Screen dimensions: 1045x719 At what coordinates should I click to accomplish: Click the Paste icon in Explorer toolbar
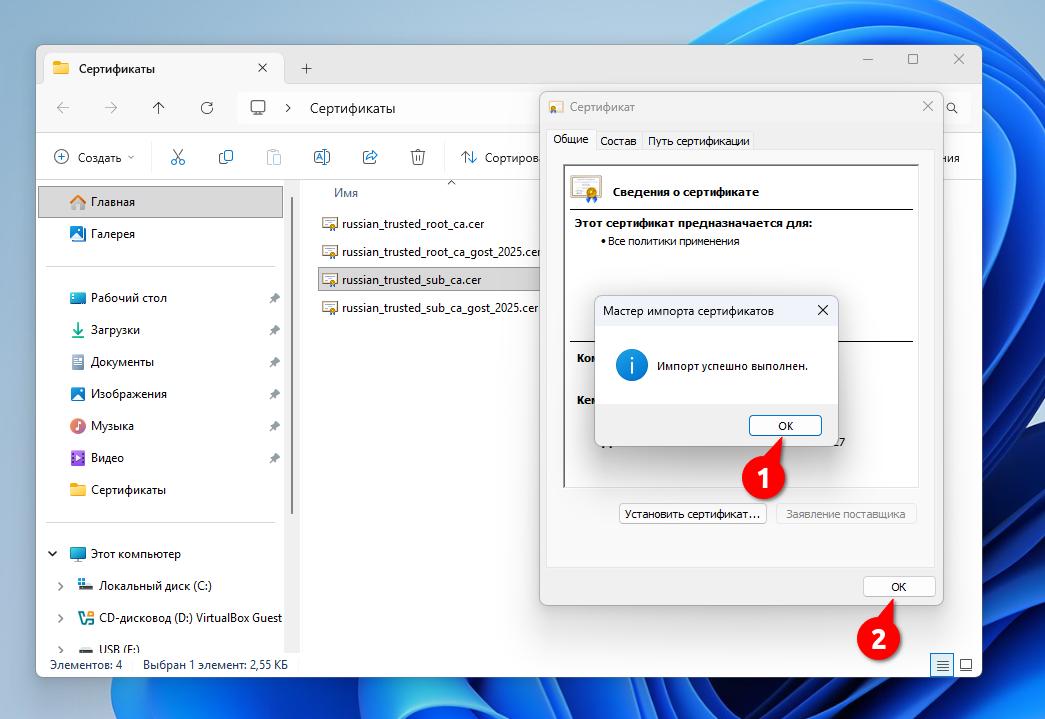pyautogui.click(x=273, y=157)
